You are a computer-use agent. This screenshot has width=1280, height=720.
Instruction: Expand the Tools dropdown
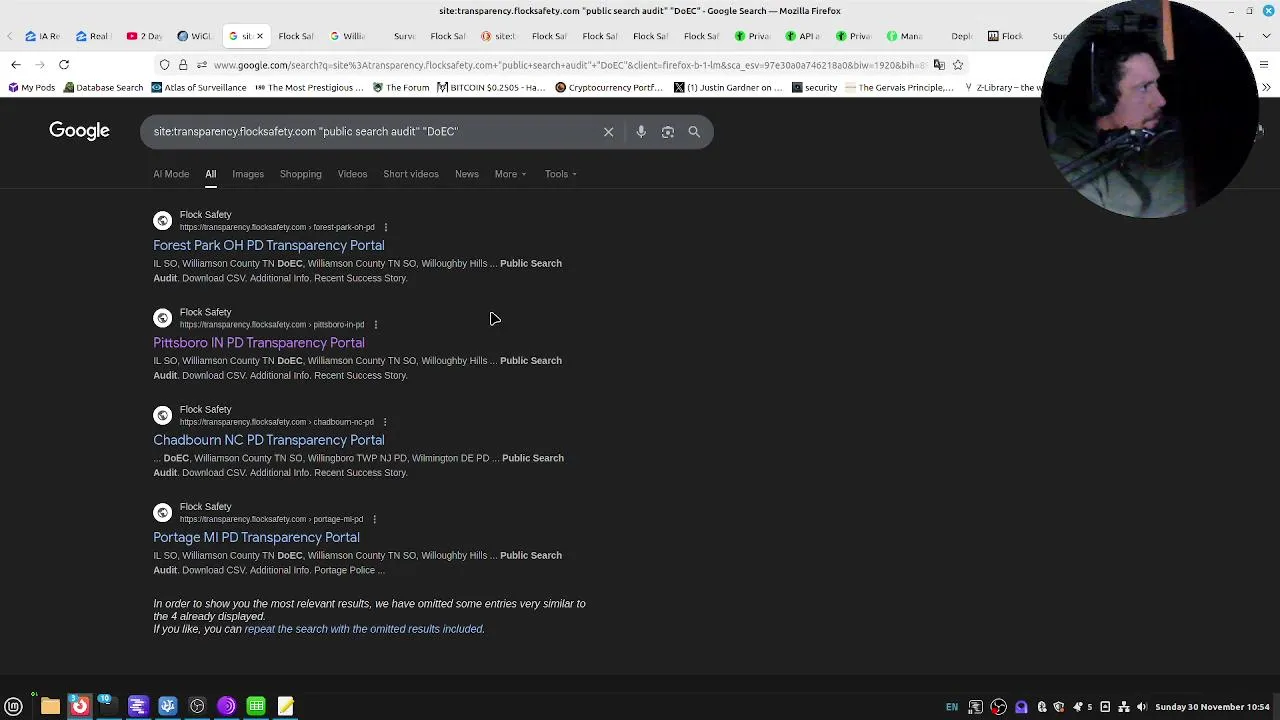560,174
